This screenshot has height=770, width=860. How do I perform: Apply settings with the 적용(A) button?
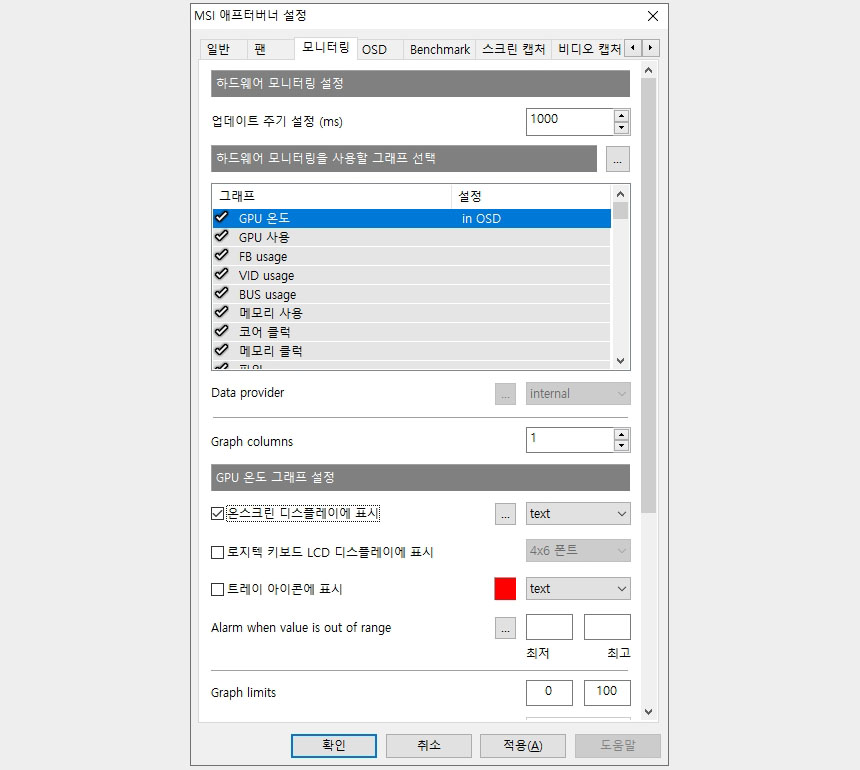[523, 746]
